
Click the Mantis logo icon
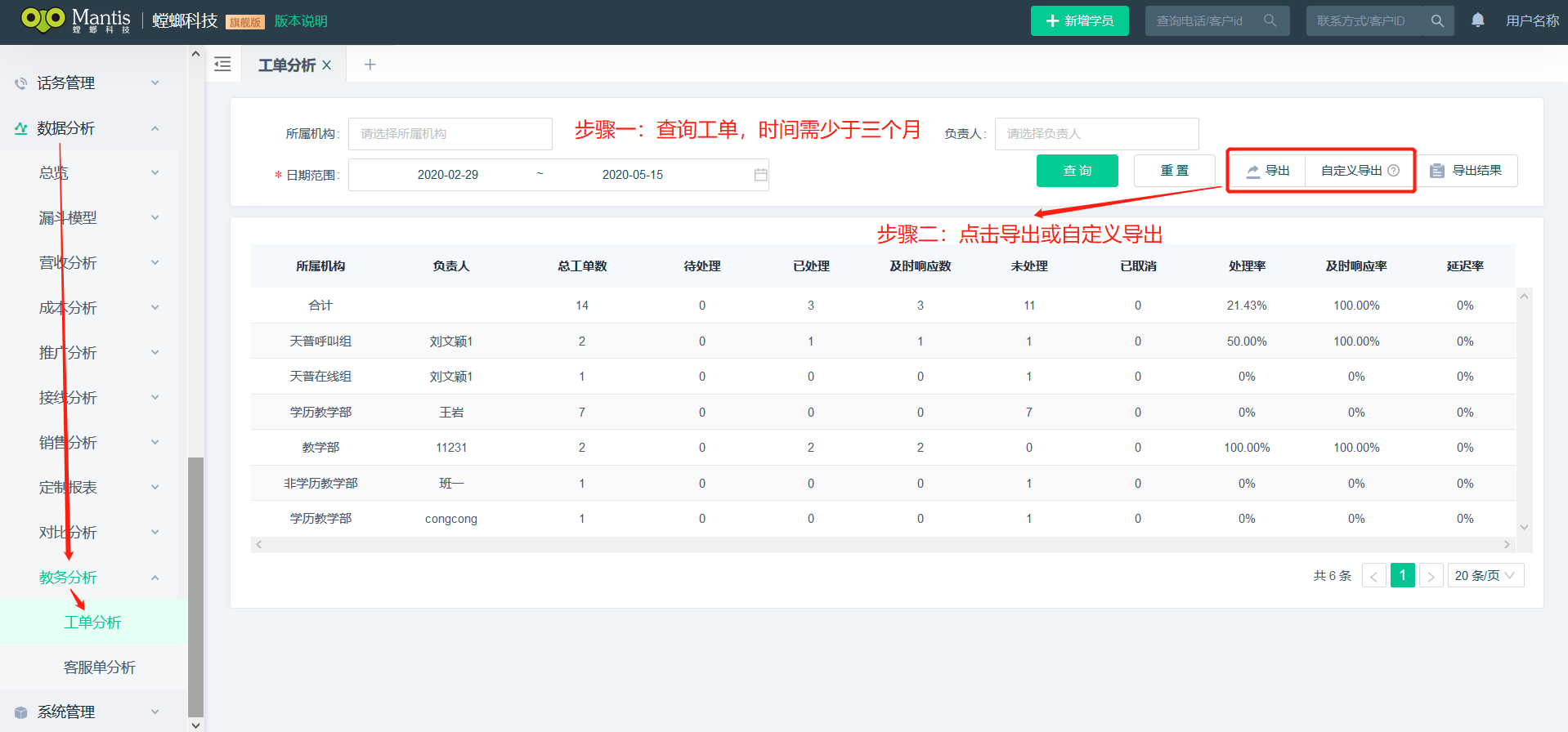pyautogui.click(x=43, y=19)
